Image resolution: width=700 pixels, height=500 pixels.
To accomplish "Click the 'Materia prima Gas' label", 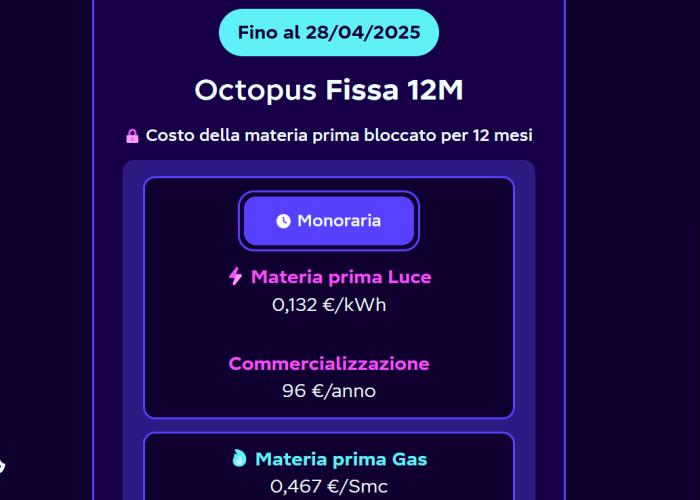I will (x=341, y=459).
